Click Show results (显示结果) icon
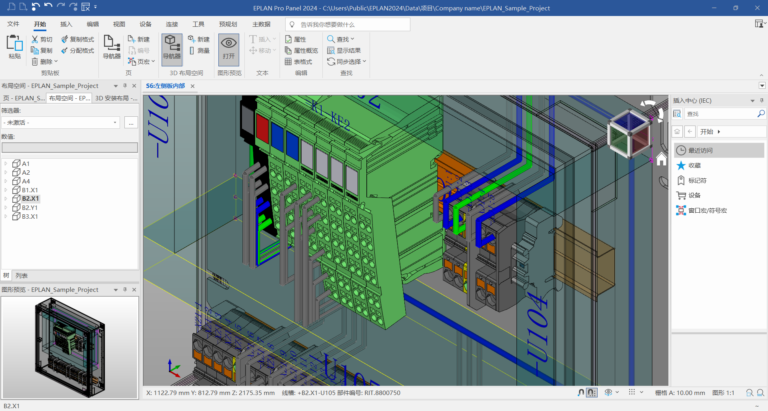This screenshot has width=768, height=411. [331, 50]
